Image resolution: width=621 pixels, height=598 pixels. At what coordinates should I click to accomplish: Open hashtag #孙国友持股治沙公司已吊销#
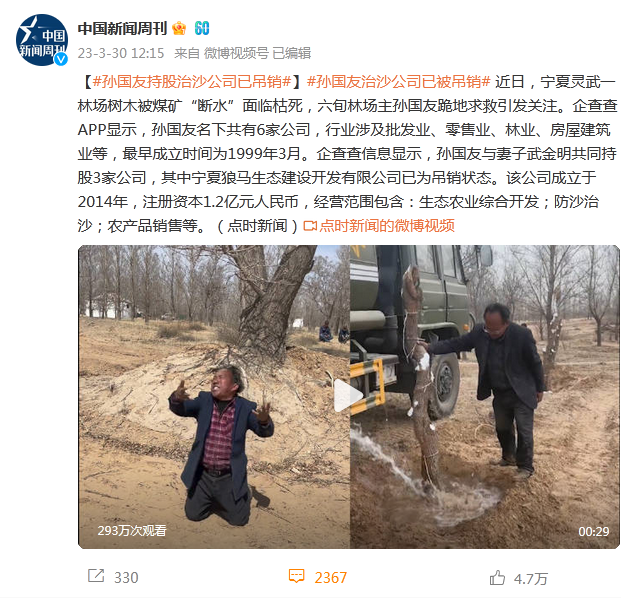192,82
